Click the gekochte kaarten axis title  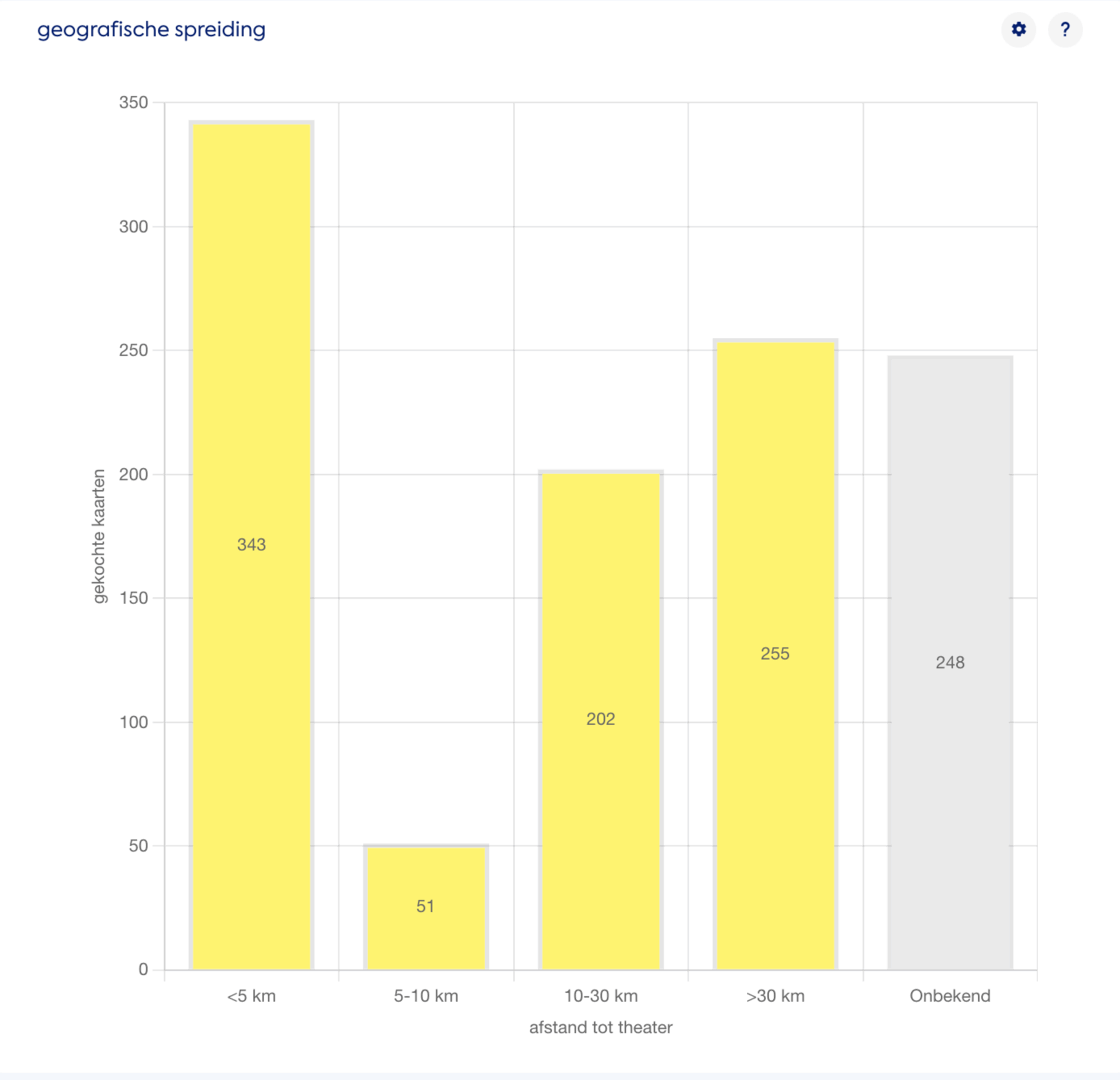[99, 536]
